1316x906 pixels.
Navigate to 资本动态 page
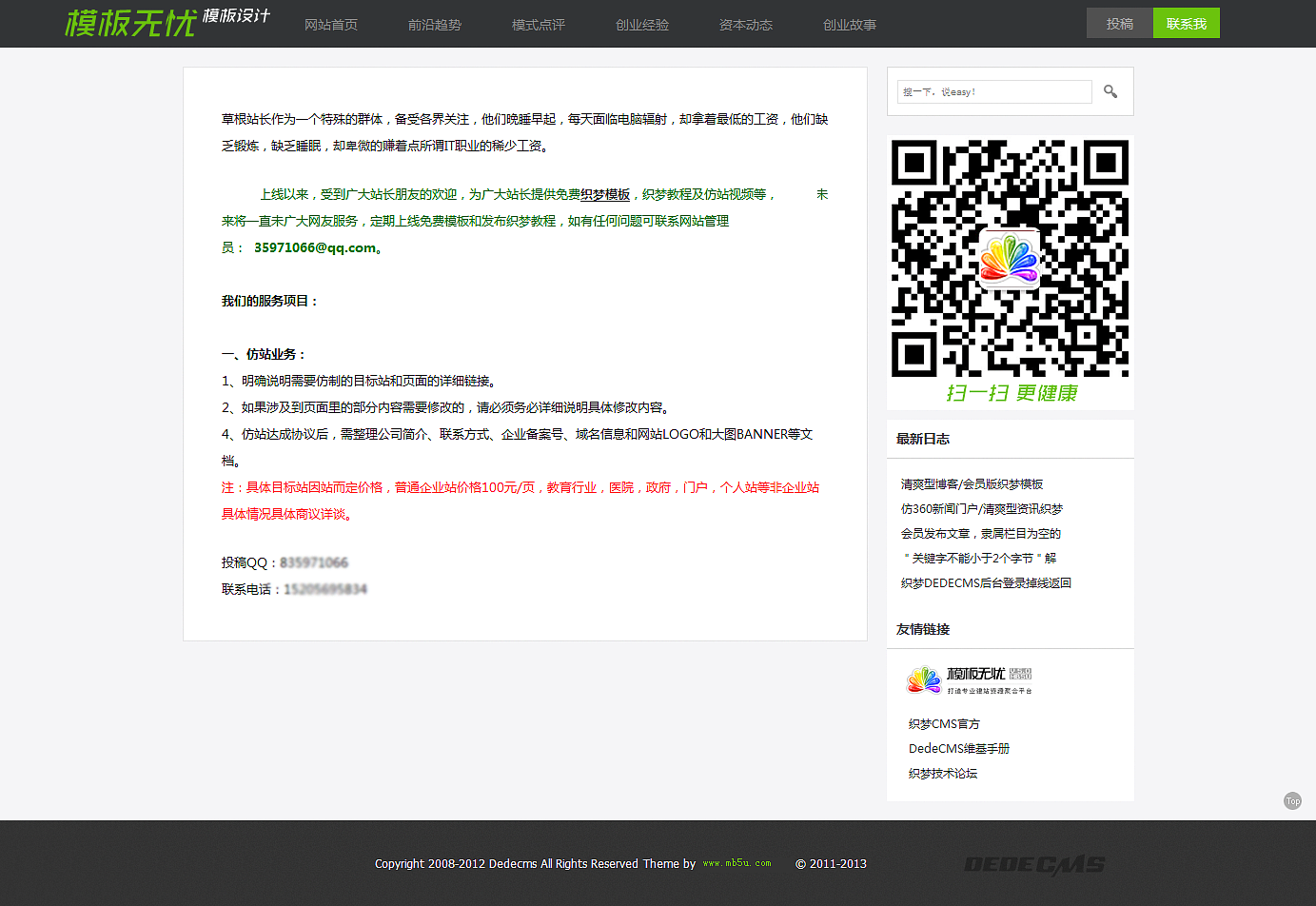pos(746,25)
